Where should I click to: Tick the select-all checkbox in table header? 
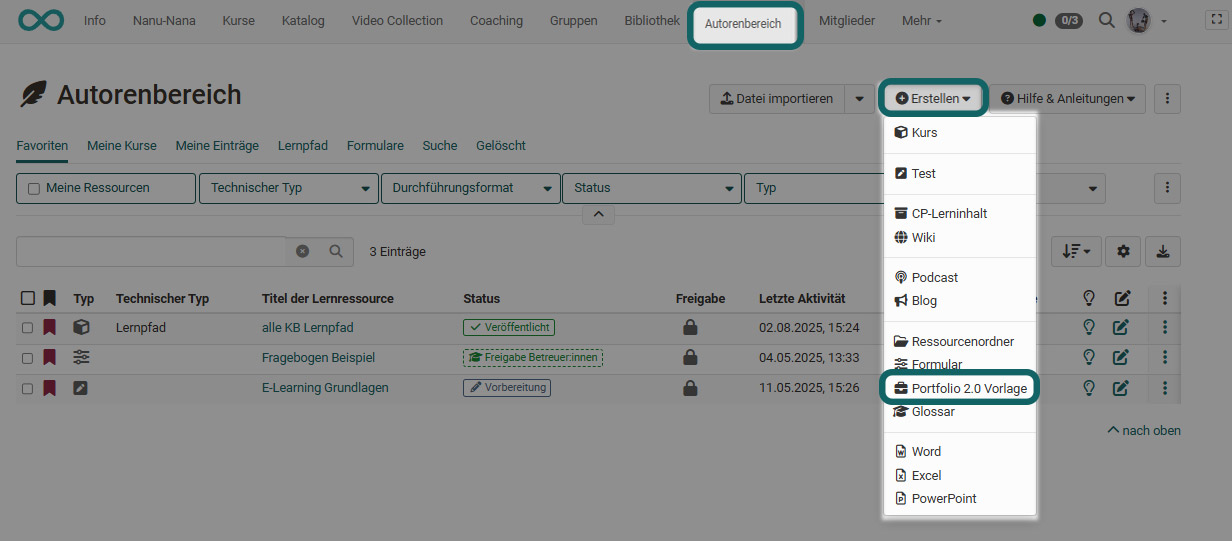pyautogui.click(x=28, y=298)
